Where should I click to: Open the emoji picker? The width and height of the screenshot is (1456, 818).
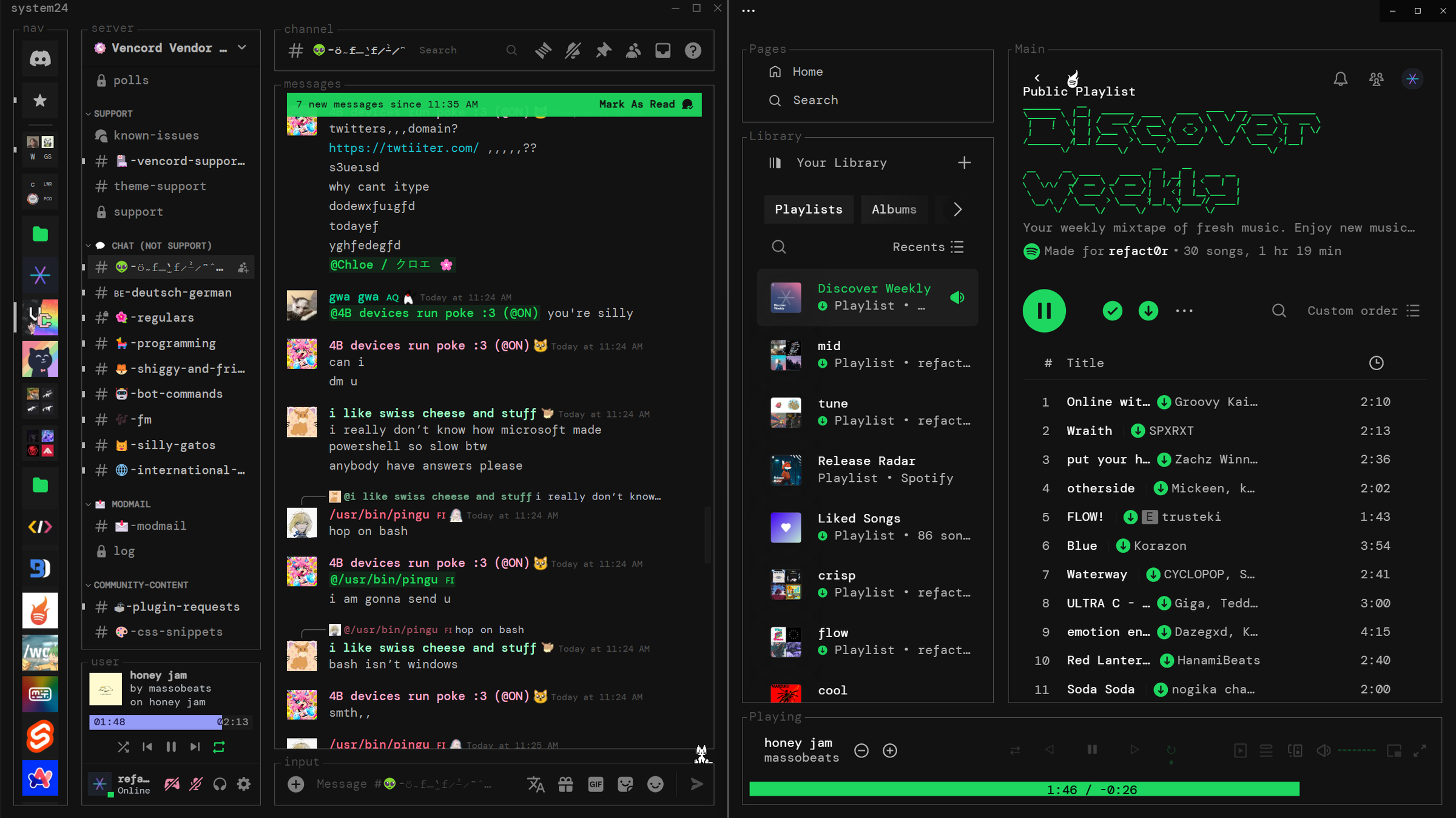coord(655,784)
